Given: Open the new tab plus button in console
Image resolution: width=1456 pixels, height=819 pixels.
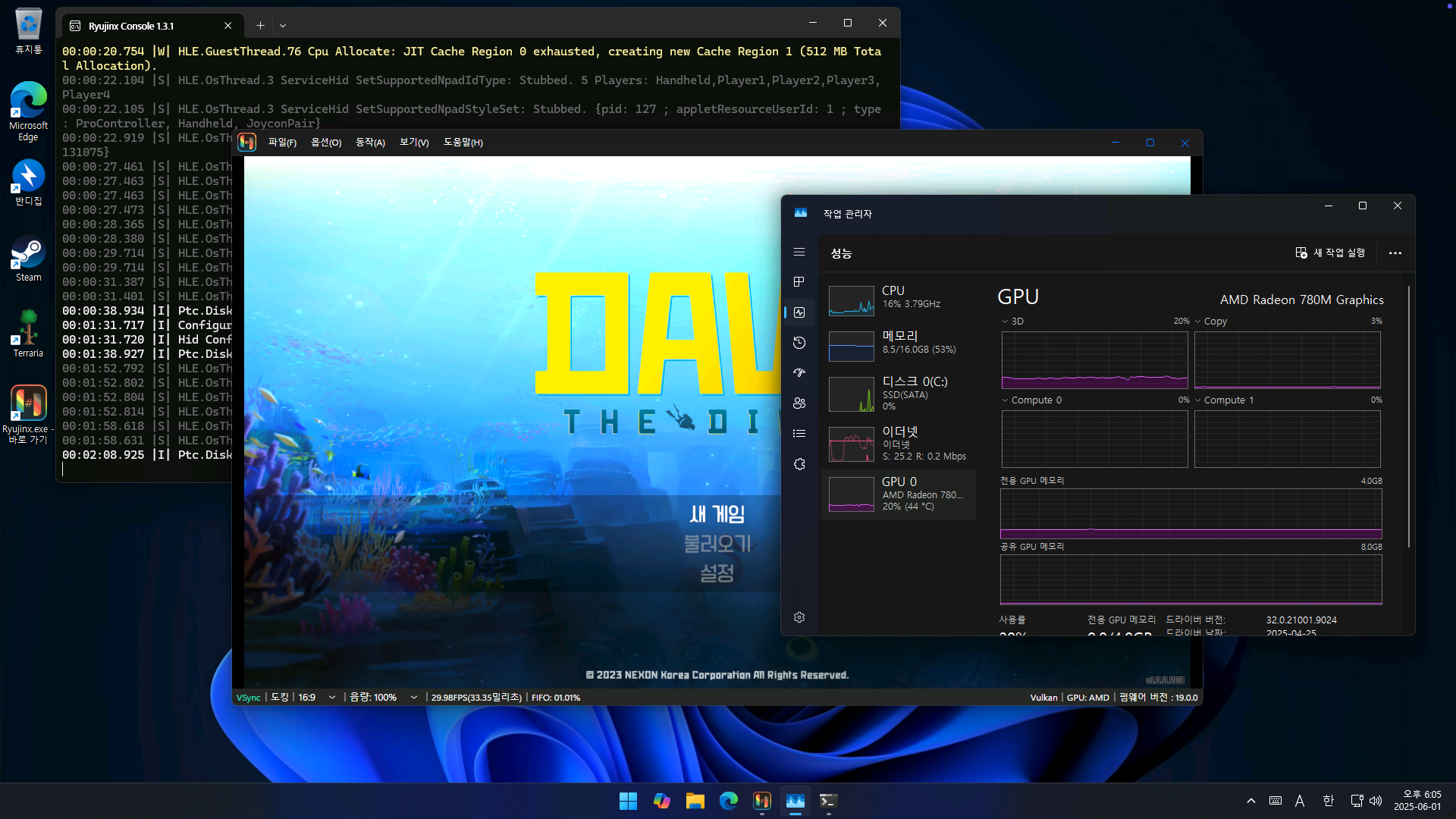Looking at the screenshot, I should click(260, 26).
